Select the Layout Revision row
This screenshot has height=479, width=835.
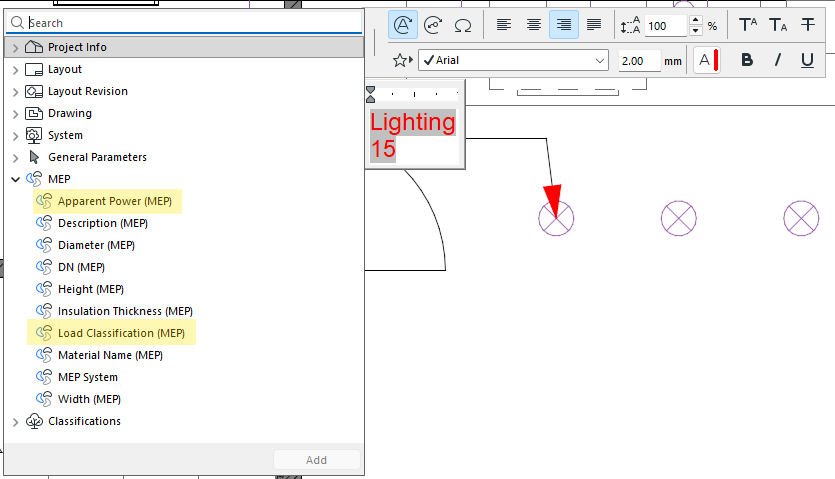[184, 91]
